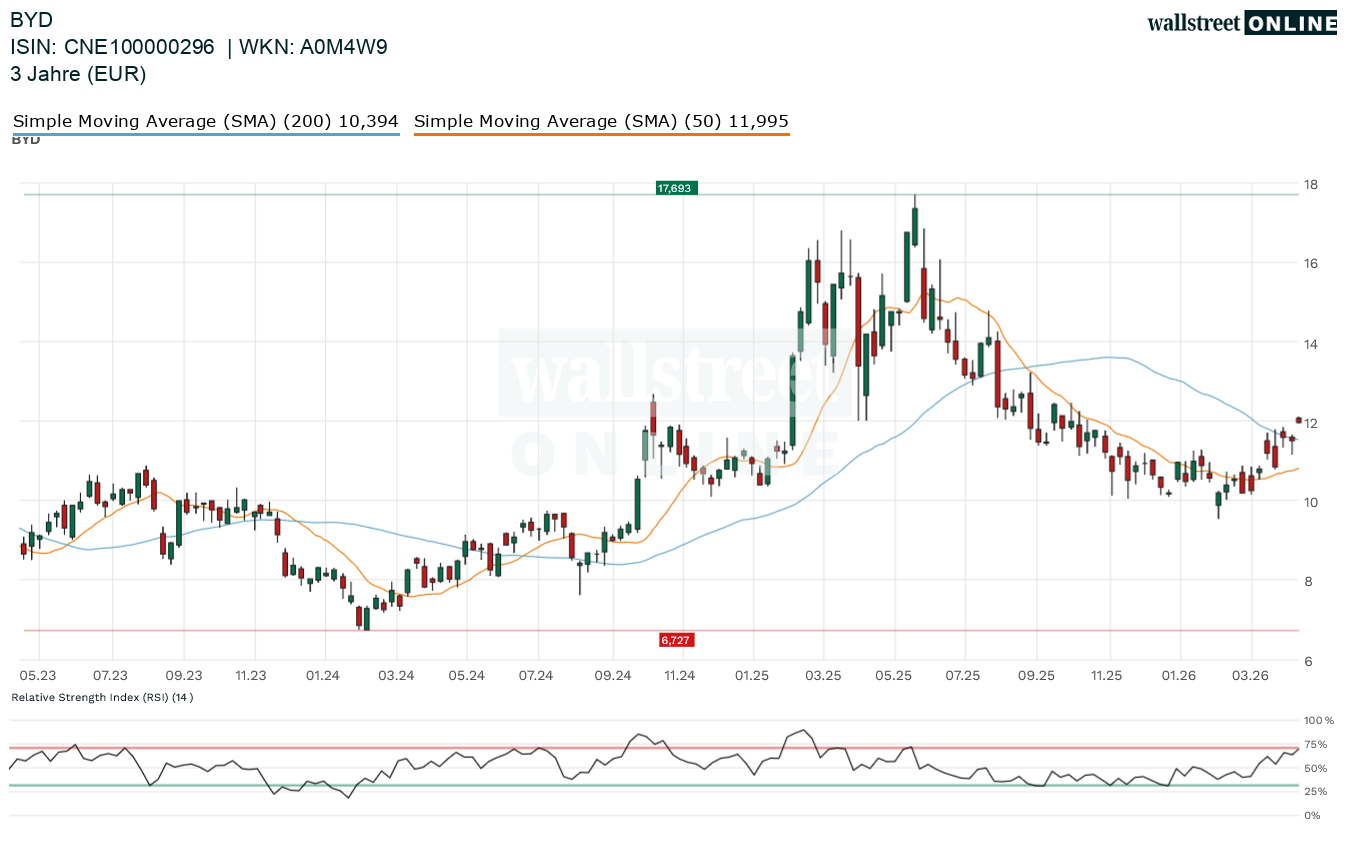
Task: Select the Relative Strength Index (RSI) label
Action: (101, 697)
